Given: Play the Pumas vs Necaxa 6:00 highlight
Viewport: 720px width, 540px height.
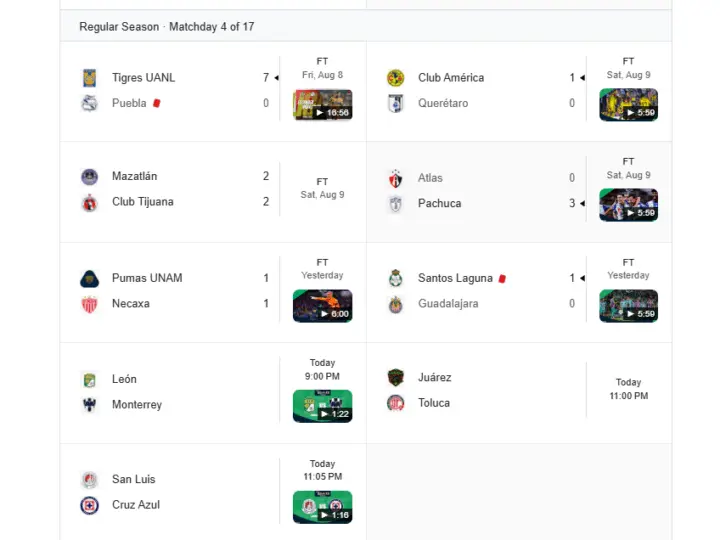Looking at the screenshot, I should click(323, 306).
